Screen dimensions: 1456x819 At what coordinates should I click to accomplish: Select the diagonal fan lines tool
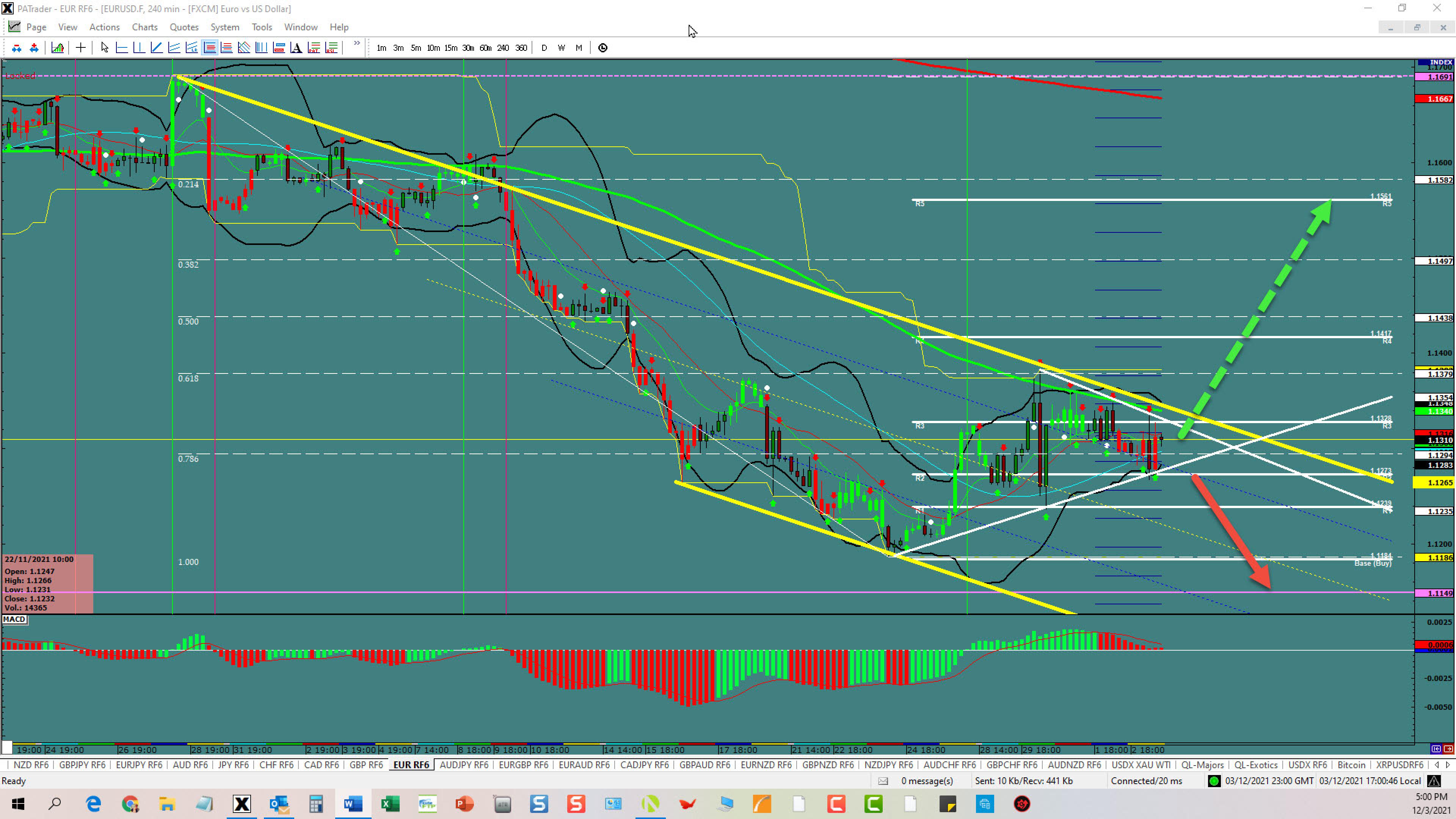pyautogui.click(x=243, y=48)
